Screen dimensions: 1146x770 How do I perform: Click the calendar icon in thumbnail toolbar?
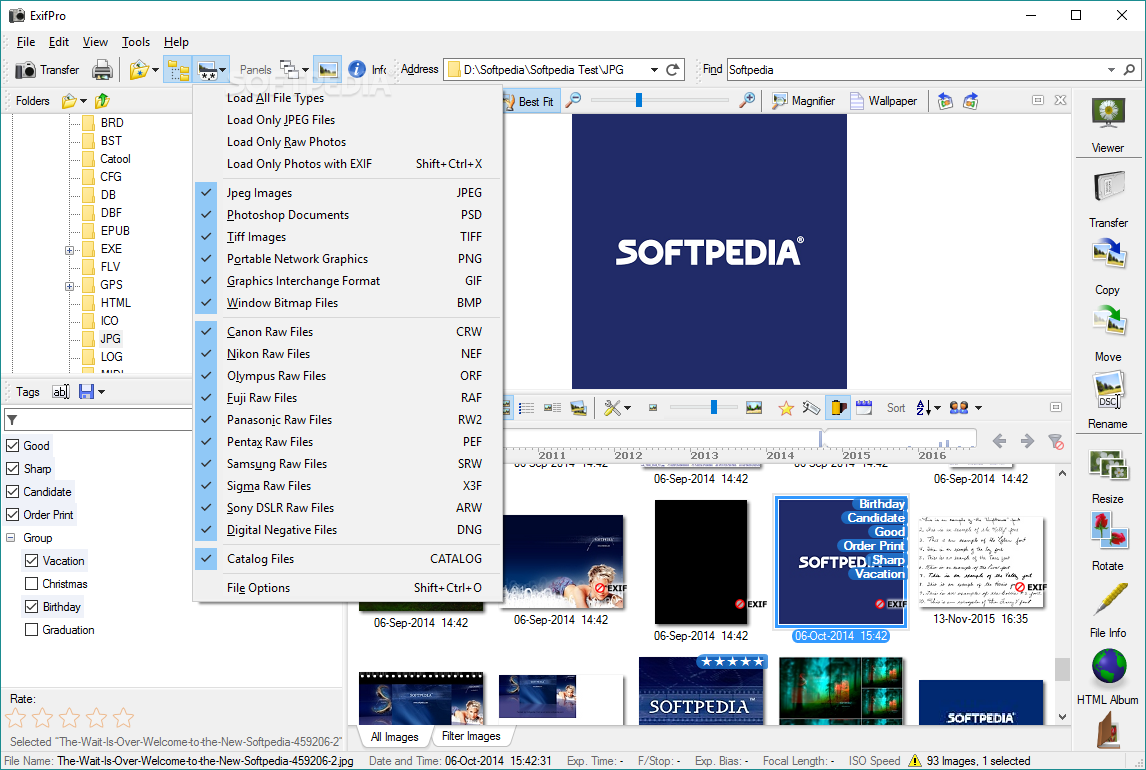[864, 408]
